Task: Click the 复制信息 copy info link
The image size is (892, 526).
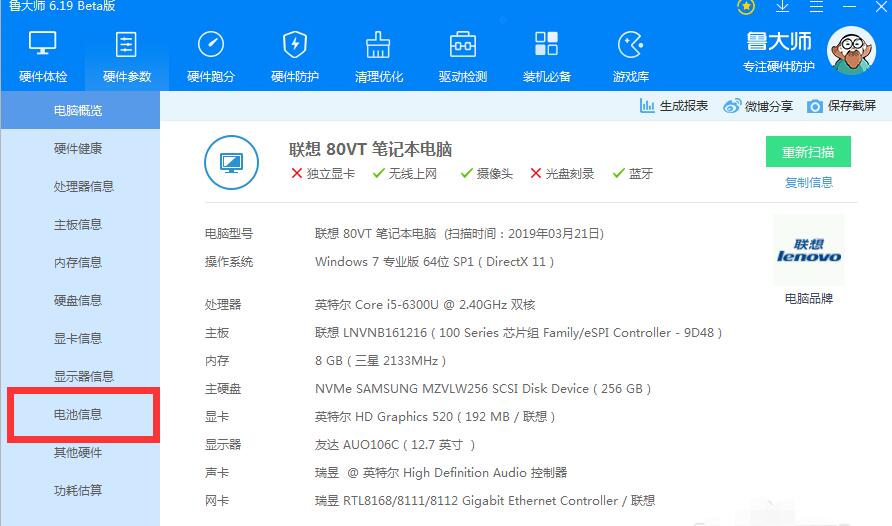Action: click(x=808, y=183)
